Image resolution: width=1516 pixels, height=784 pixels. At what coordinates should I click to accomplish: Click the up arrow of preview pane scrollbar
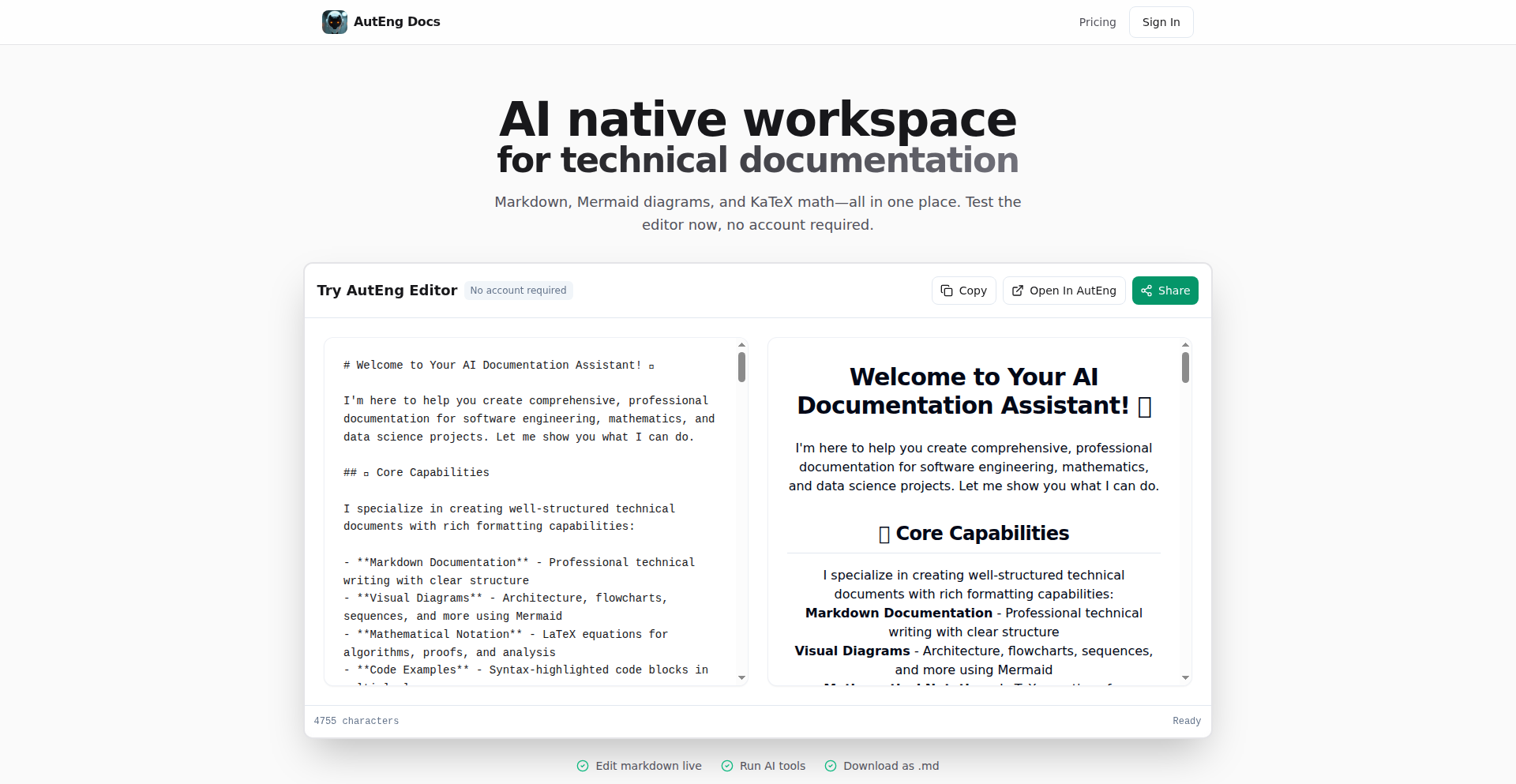click(x=1185, y=345)
